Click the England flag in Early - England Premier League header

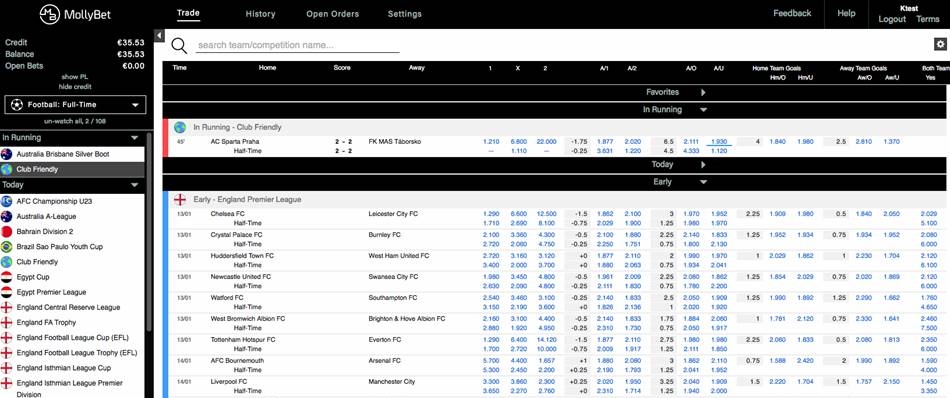(180, 199)
